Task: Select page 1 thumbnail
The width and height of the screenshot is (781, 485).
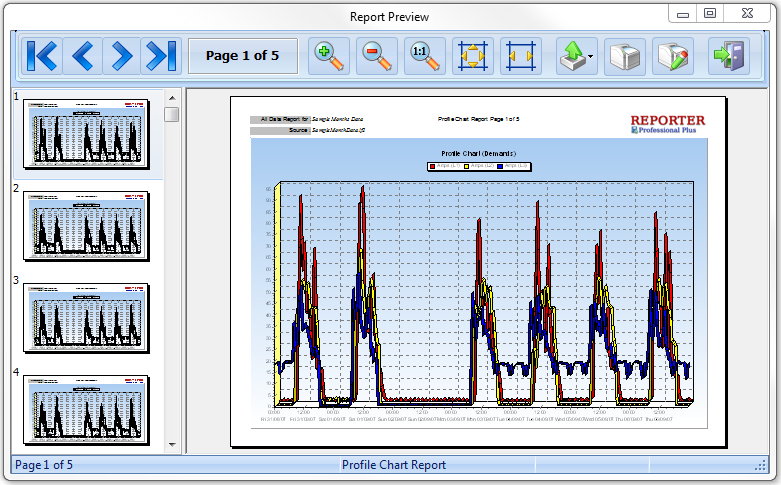Action: coord(86,133)
